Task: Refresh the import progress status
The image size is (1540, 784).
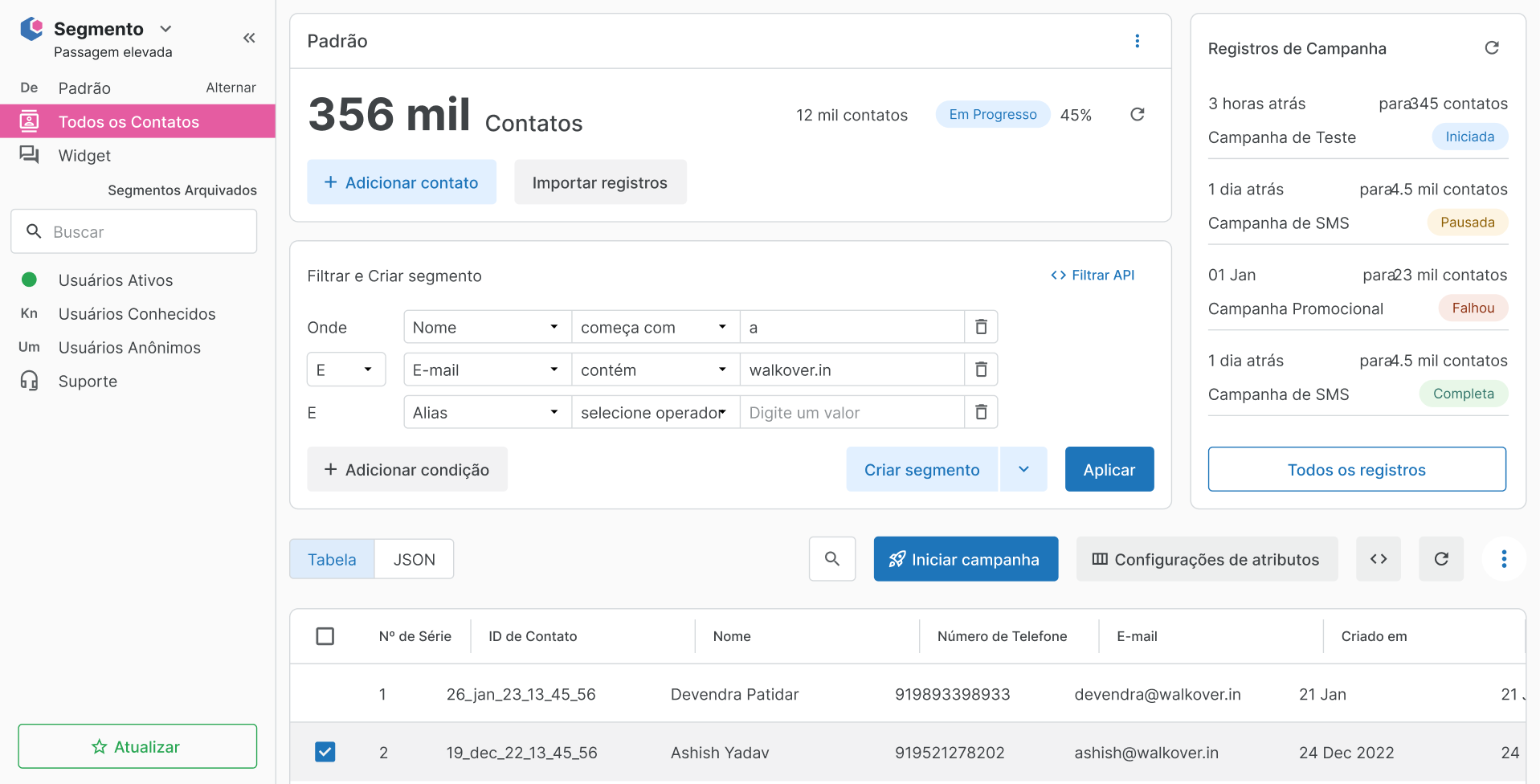Action: point(1137,115)
